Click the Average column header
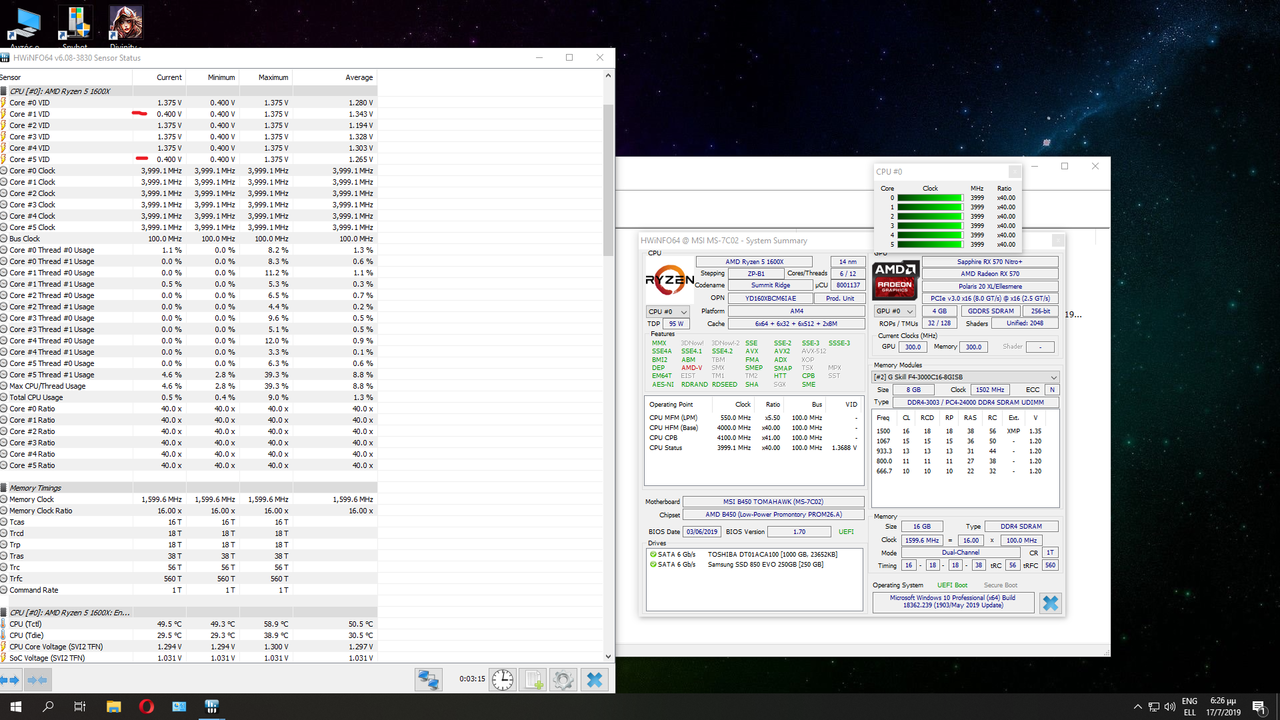 (336, 77)
